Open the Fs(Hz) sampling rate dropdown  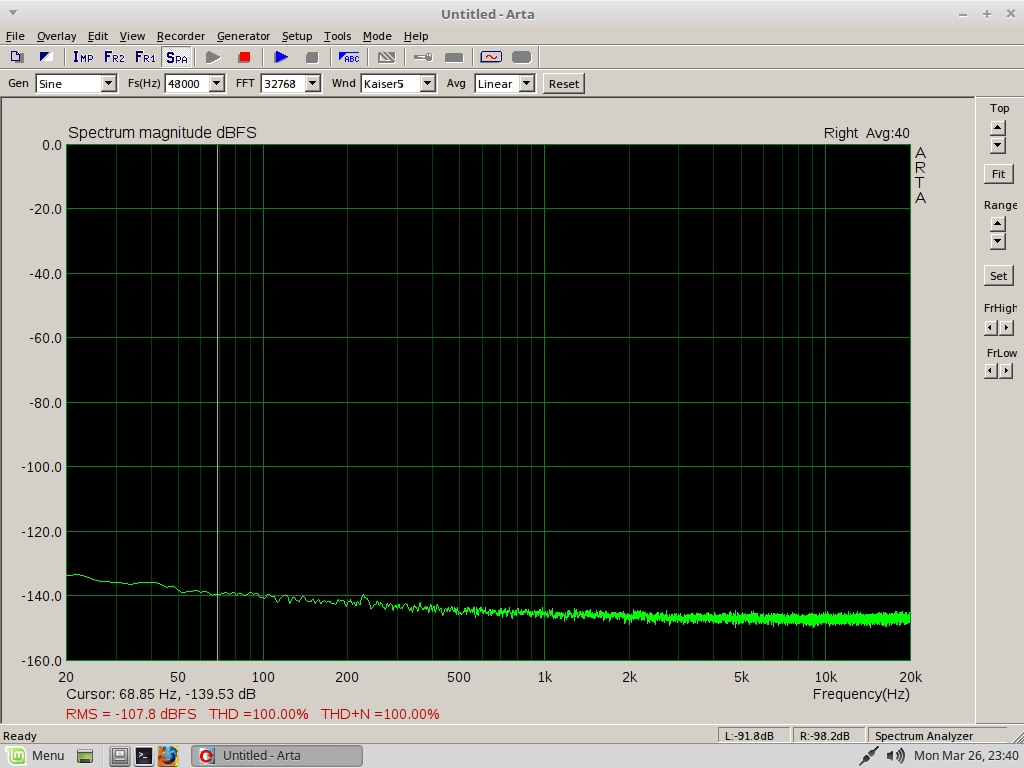(217, 84)
